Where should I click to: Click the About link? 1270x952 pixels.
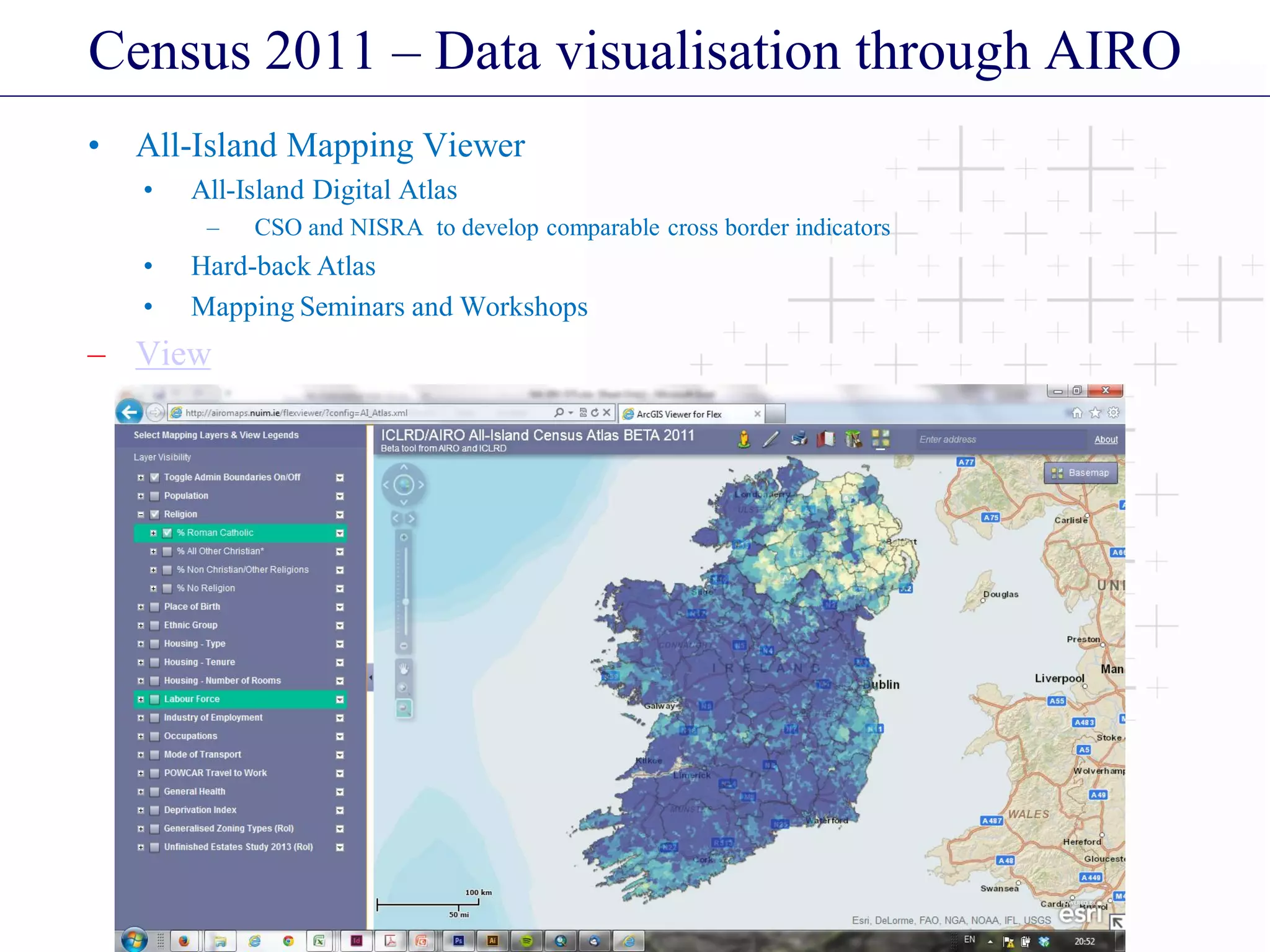pyautogui.click(x=1106, y=439)
